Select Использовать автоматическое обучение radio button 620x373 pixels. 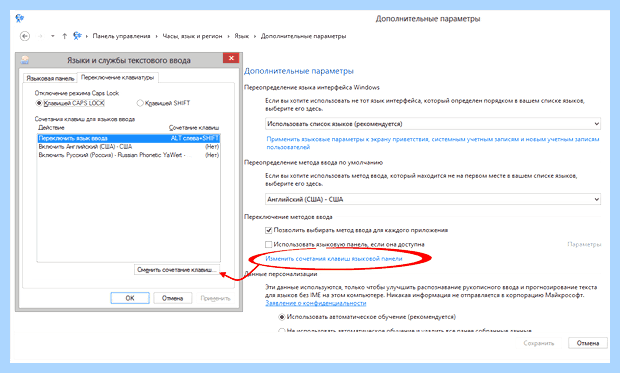tap(282, 317)
